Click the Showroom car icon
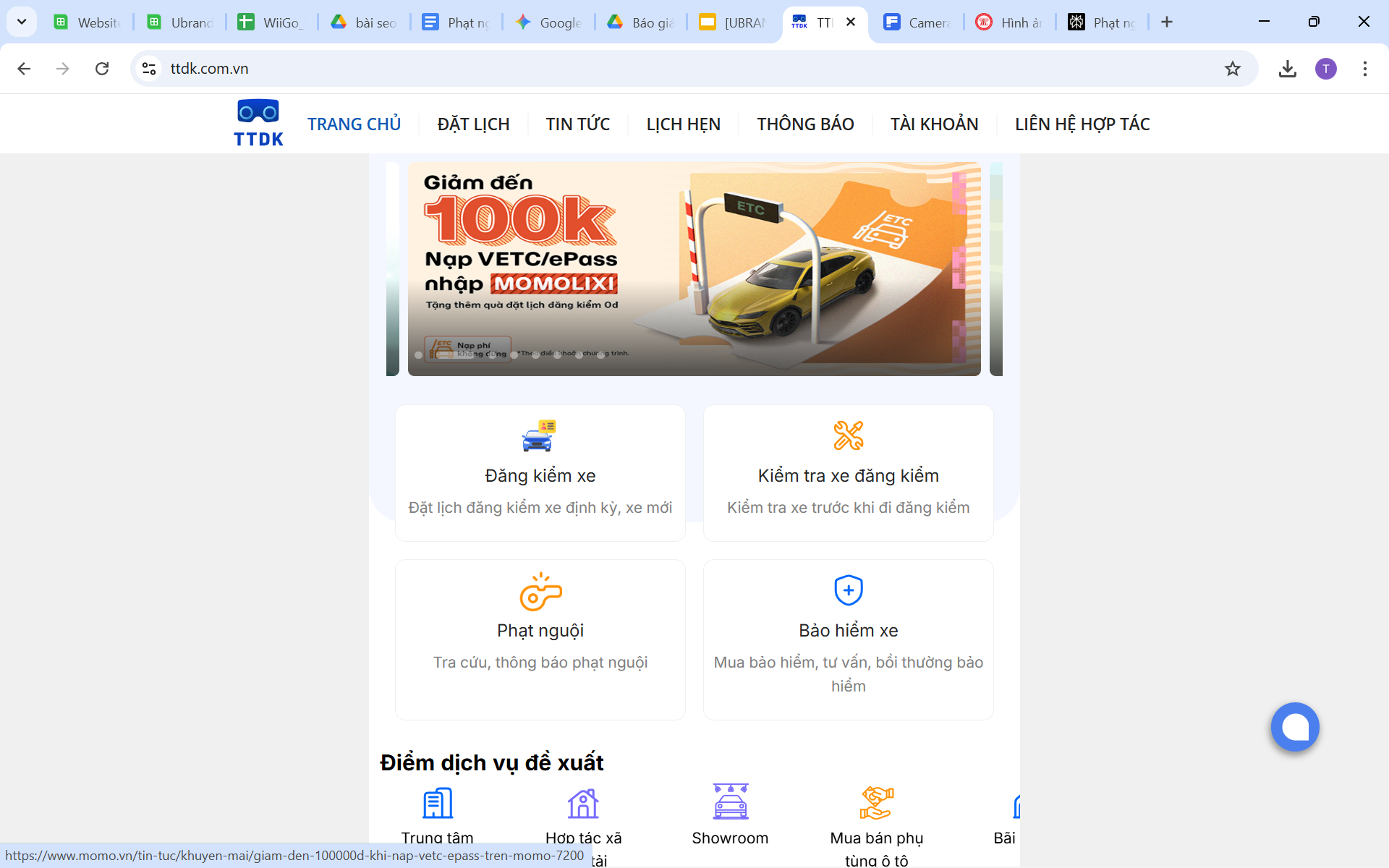Screen dimensions: 1389x868 [730, 802]
